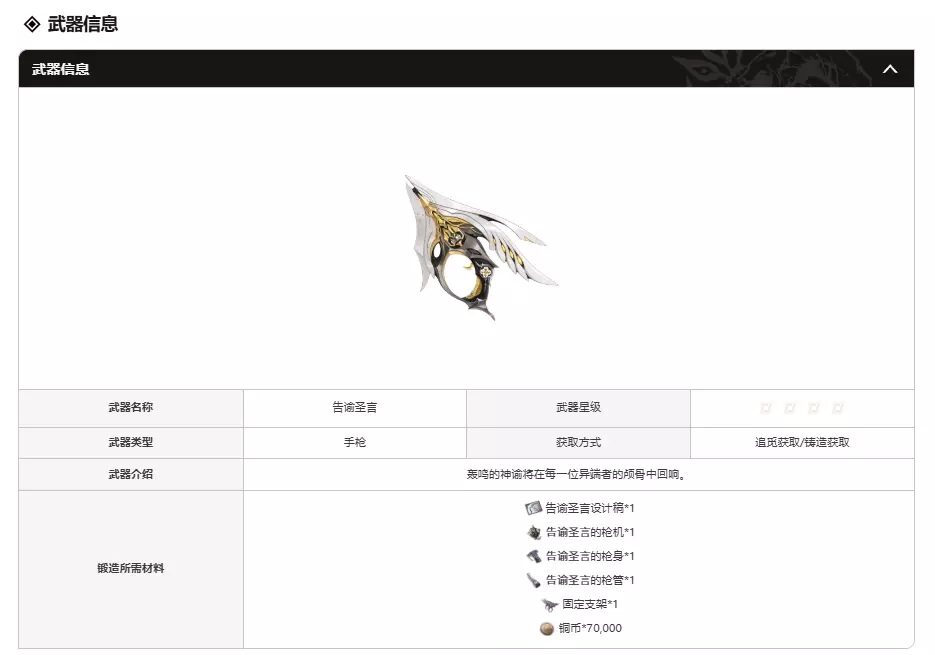The height and width of the screenshot is (655, 935).
Task: Open the 告谕圣言的枪管*1 material link
Action: (590, 580)
